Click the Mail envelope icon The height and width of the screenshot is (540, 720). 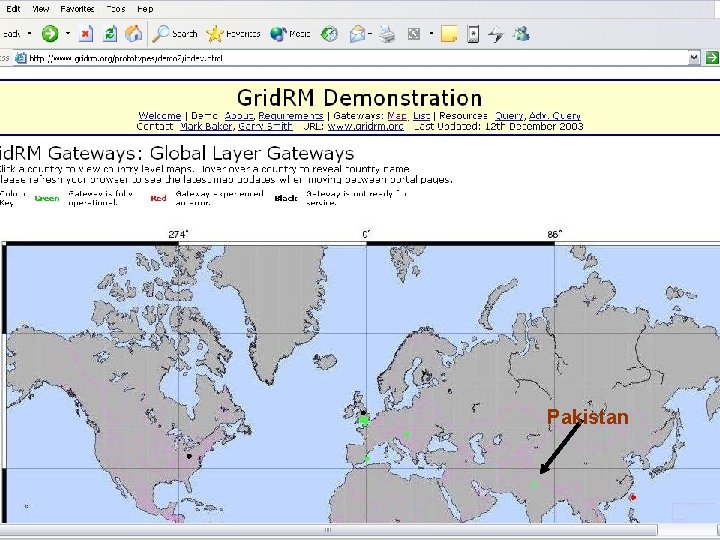[x=357, y=34]
